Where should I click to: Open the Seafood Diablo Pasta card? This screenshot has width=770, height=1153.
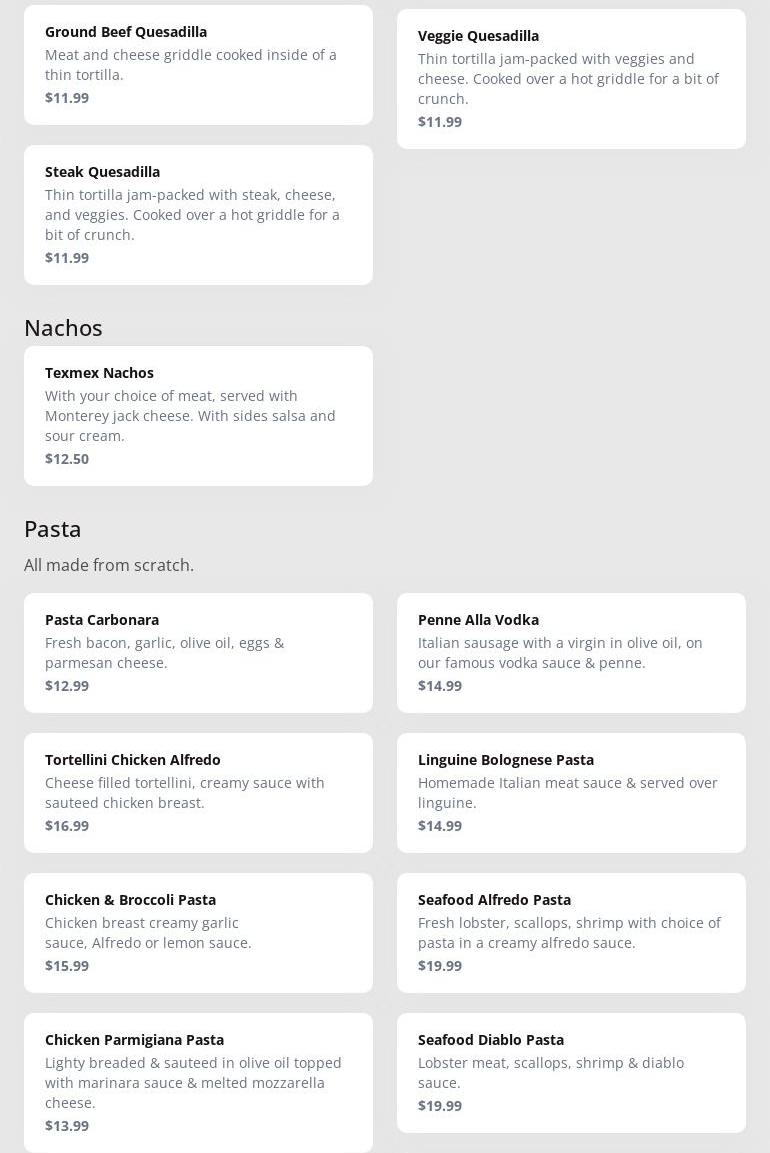point(571,1072)
